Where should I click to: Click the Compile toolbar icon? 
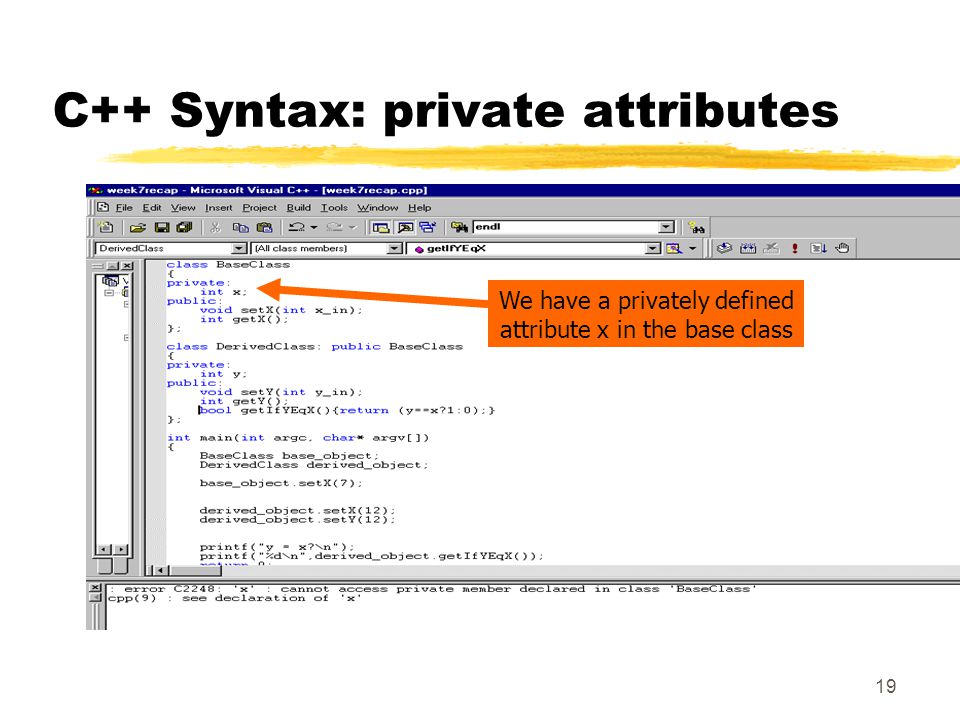(724, 248)
